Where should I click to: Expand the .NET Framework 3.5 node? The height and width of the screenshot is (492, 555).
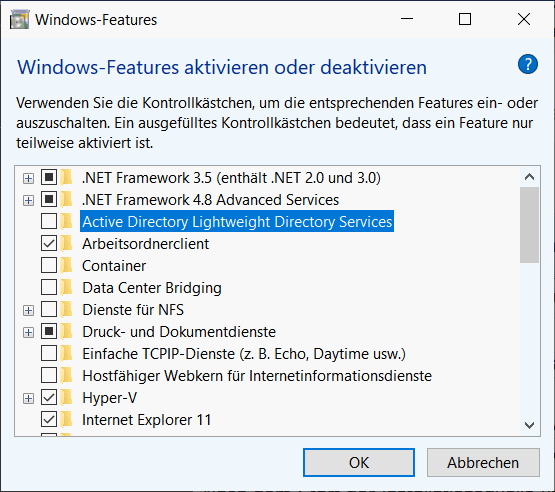tap(28, 178)
